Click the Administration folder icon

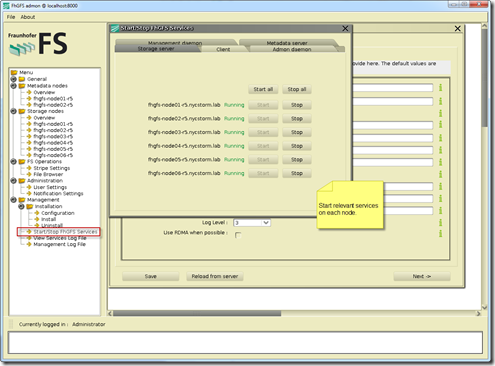(x=22, y=180)
